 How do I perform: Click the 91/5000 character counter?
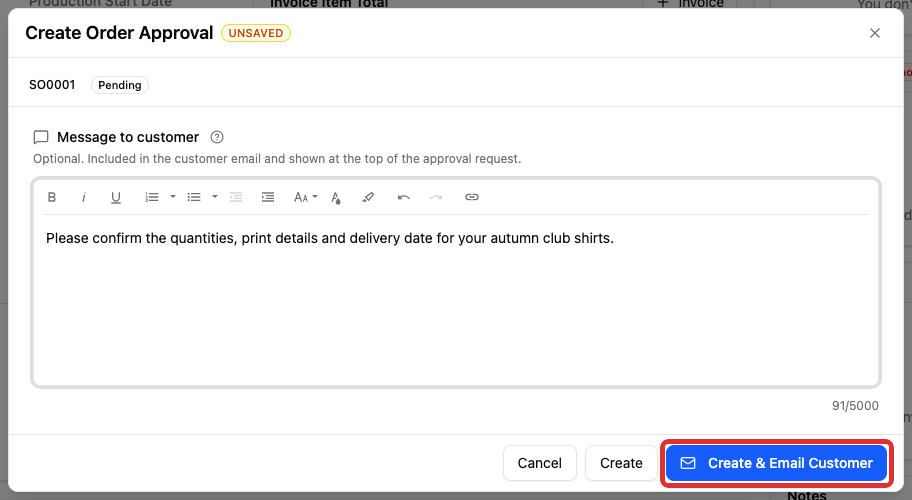point(855,406)
